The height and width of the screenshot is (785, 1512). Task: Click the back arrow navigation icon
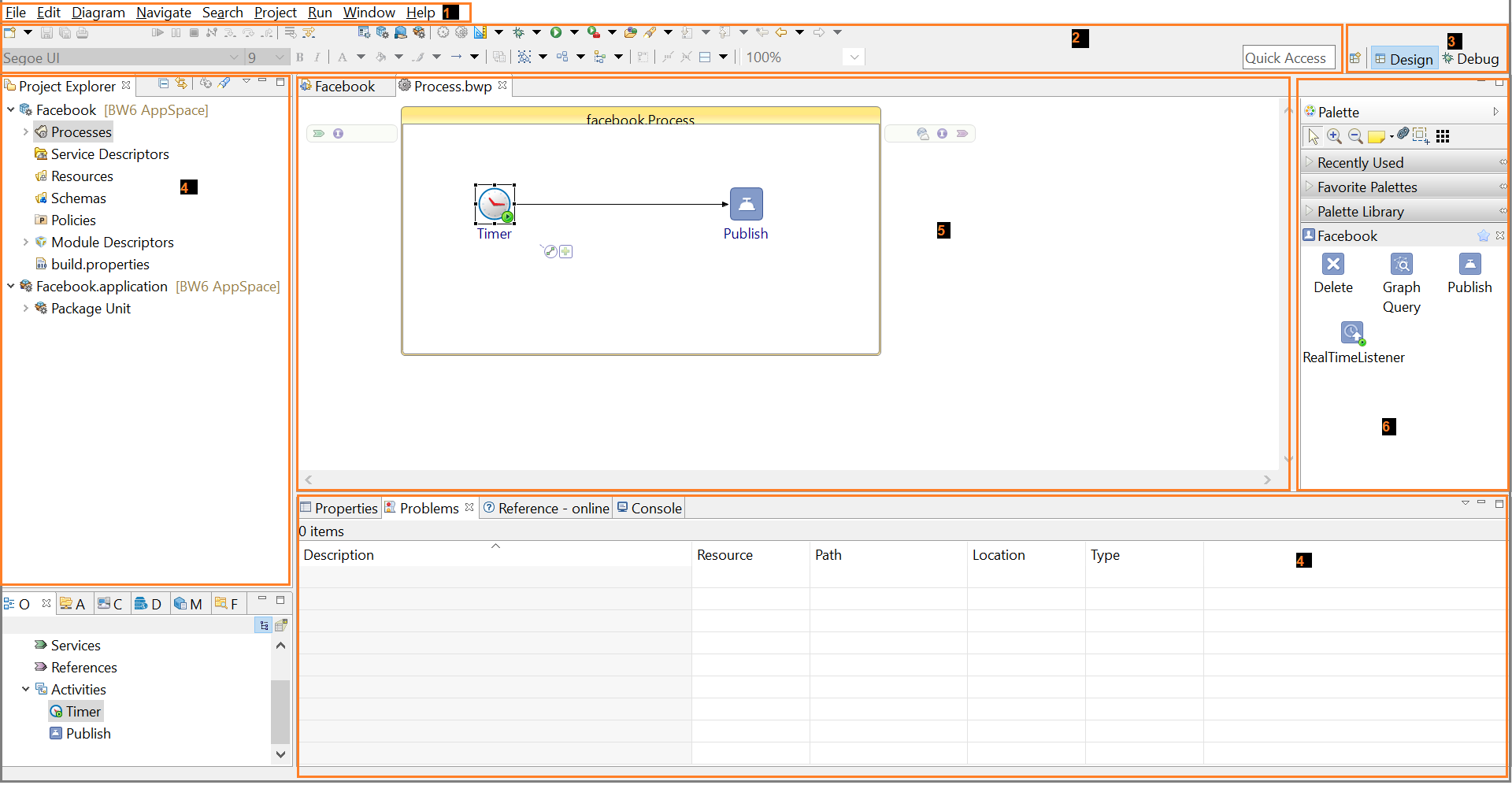click(781, 32)
